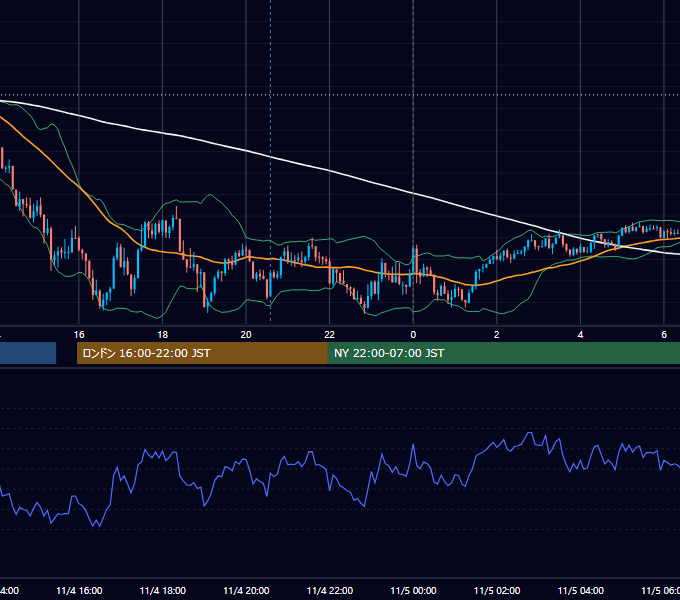The image size is (680, 600).
Task: Select the "11/4 18:00" date label
Action: point(163,590)
